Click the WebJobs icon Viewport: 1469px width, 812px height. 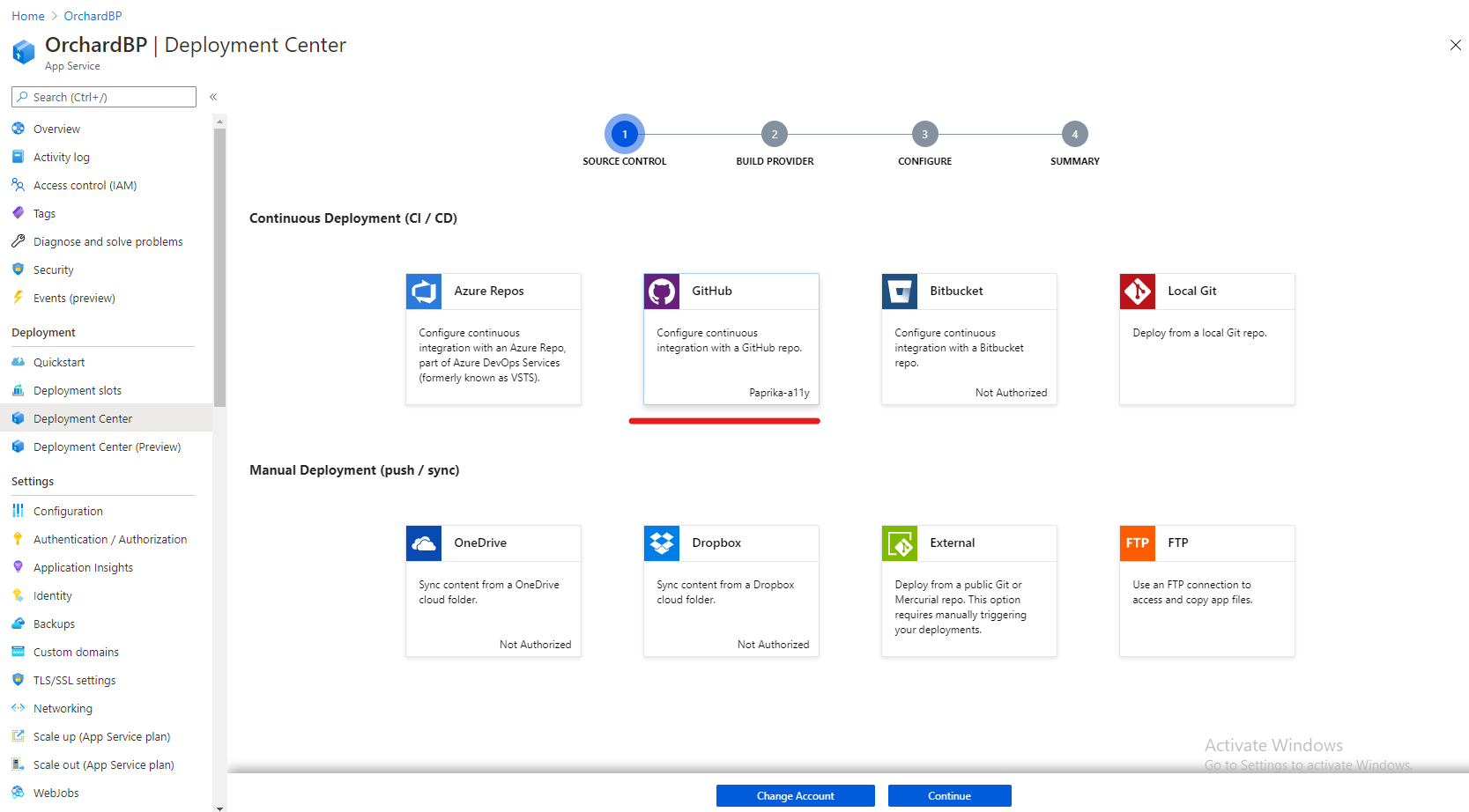(18, 793)
